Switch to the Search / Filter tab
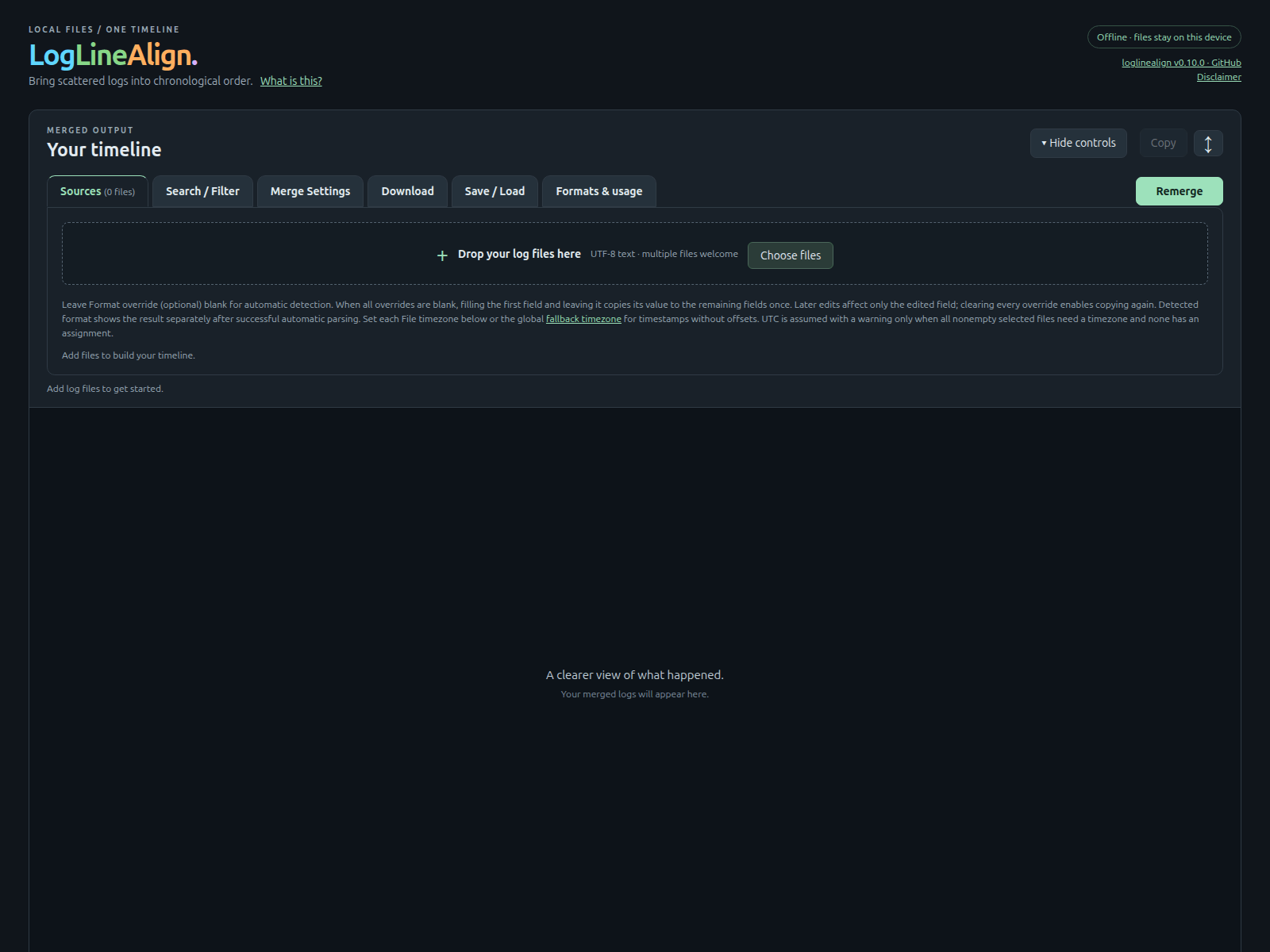The height and width of the screenshot is (952, 1270). (202, 191)
